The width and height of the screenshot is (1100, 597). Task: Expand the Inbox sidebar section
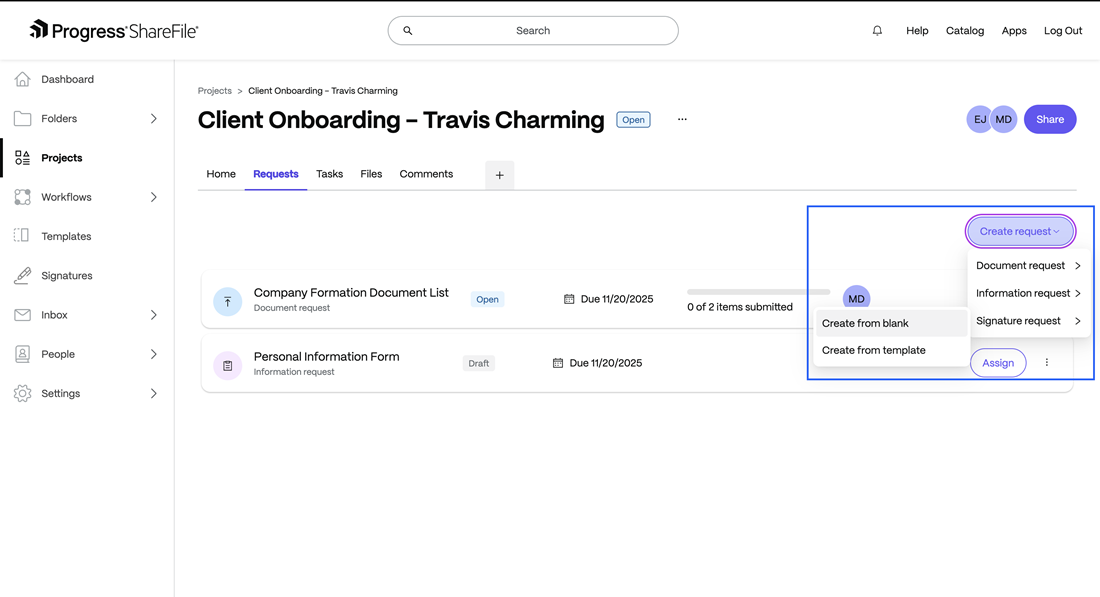point(153,315)
